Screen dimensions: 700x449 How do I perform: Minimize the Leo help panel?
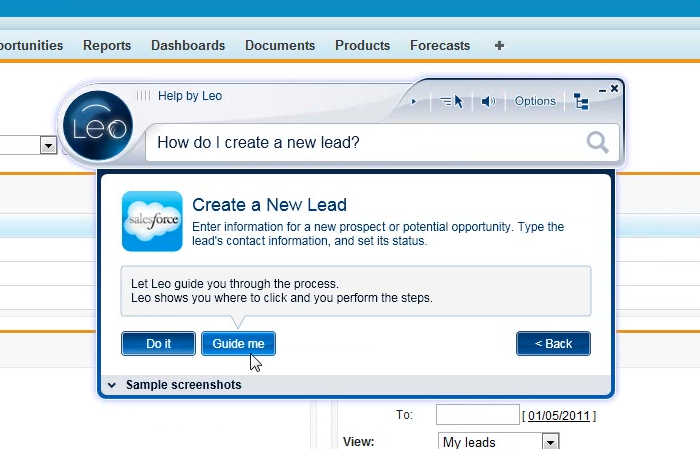tap(601, 89)
